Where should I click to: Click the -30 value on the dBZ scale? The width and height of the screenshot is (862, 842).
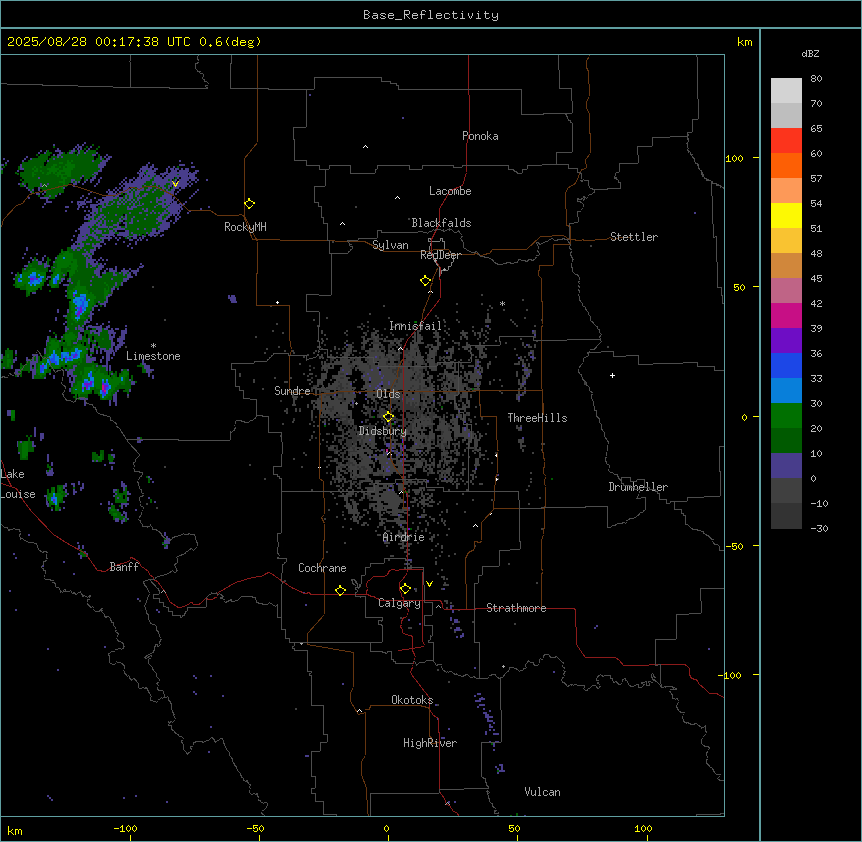click(x=820, y=528)
